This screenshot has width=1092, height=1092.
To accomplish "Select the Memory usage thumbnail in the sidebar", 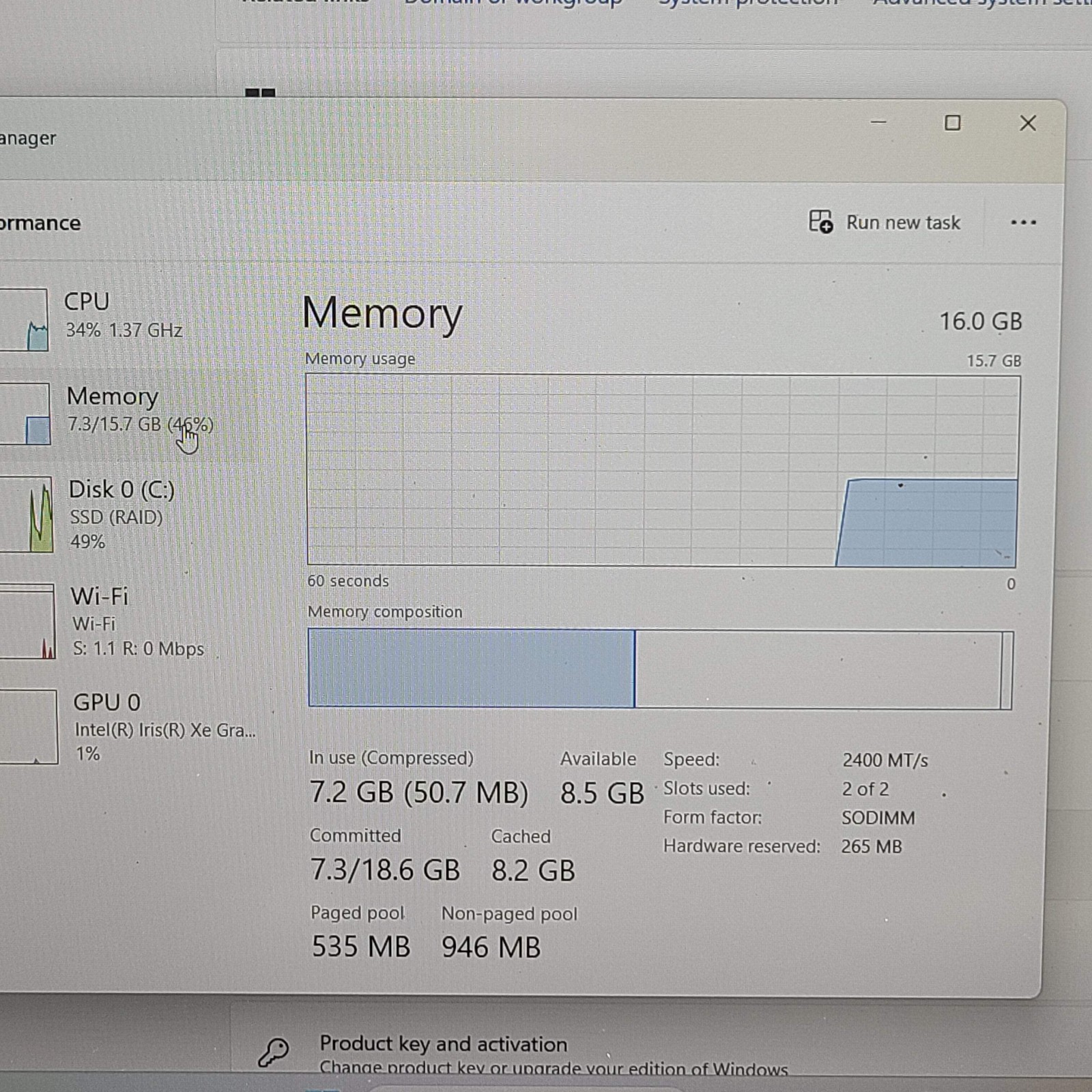I will tap(25, 414).
